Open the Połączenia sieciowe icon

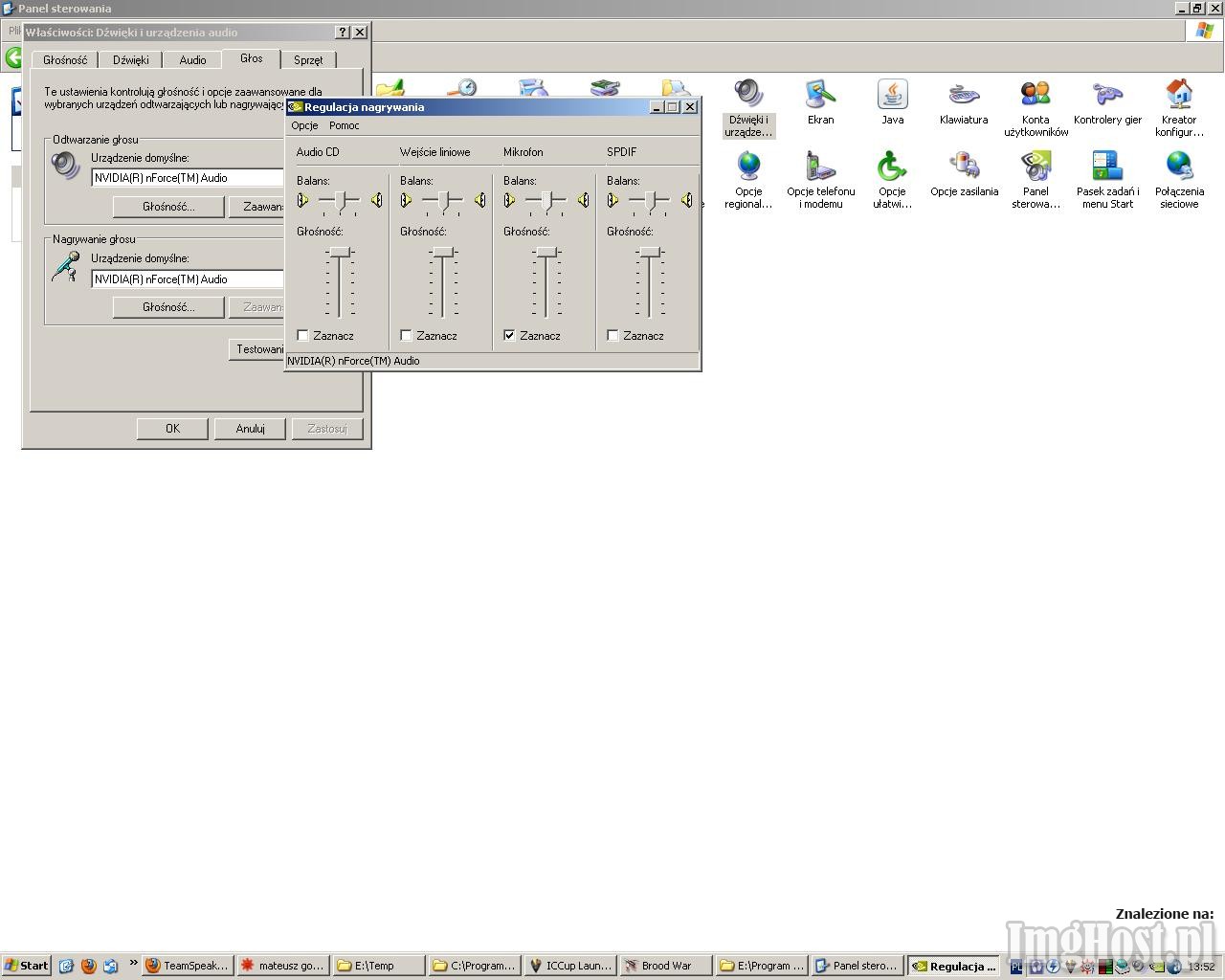tap(1179, 166)
